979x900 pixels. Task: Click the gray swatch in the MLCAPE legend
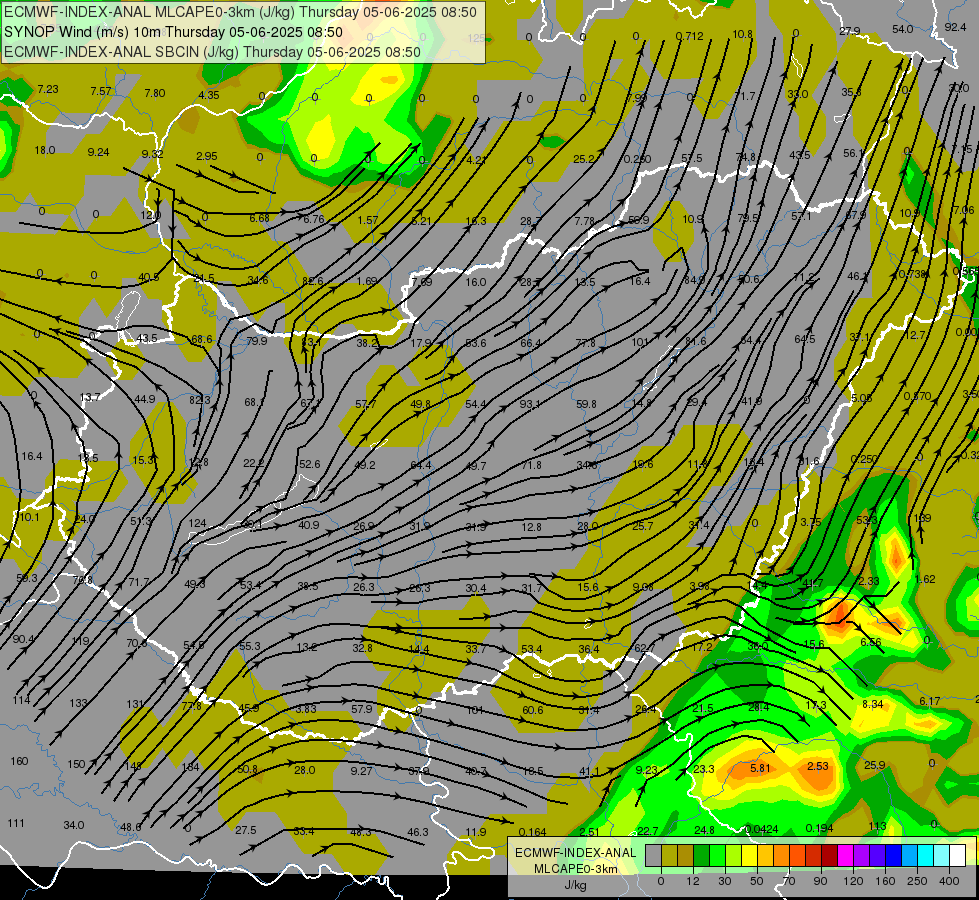pos(654,855)
